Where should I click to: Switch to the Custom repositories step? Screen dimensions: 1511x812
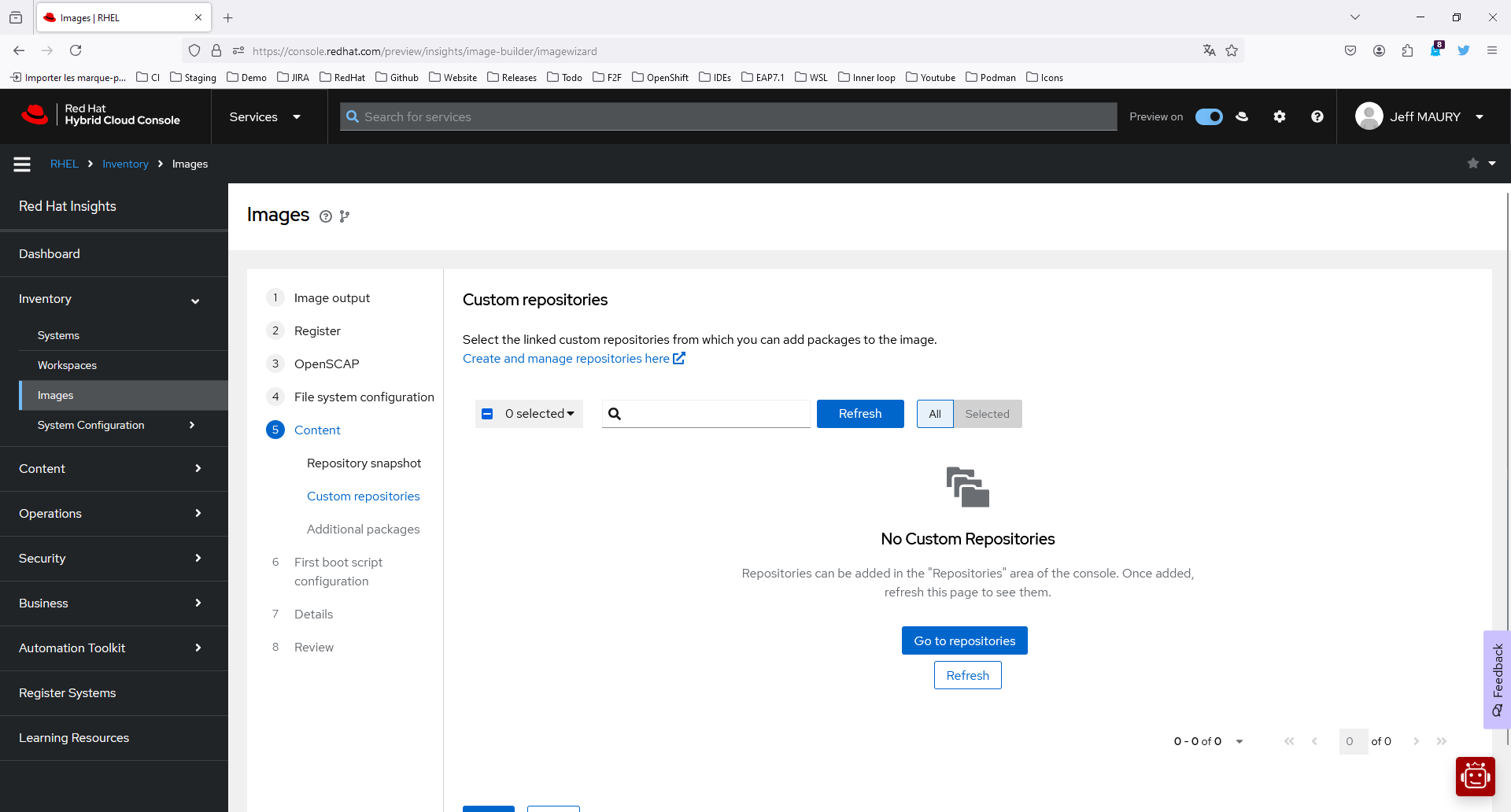click(363, 496)
